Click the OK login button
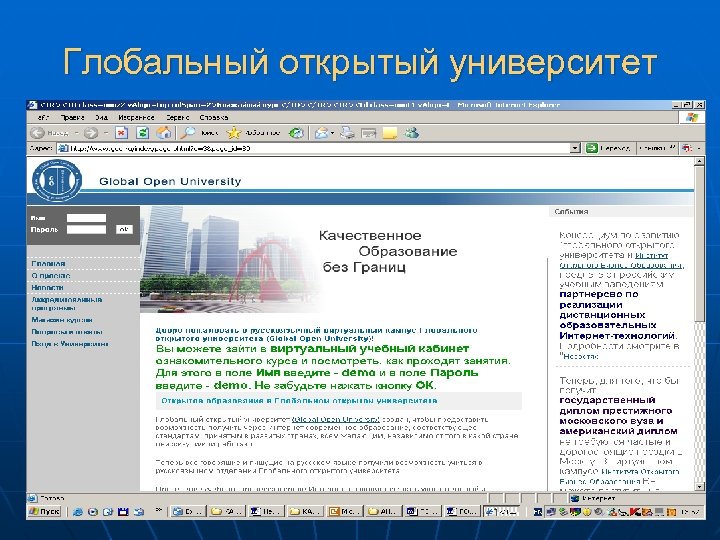The width and height of the screenshot is (720, 540). pos(124,229)
